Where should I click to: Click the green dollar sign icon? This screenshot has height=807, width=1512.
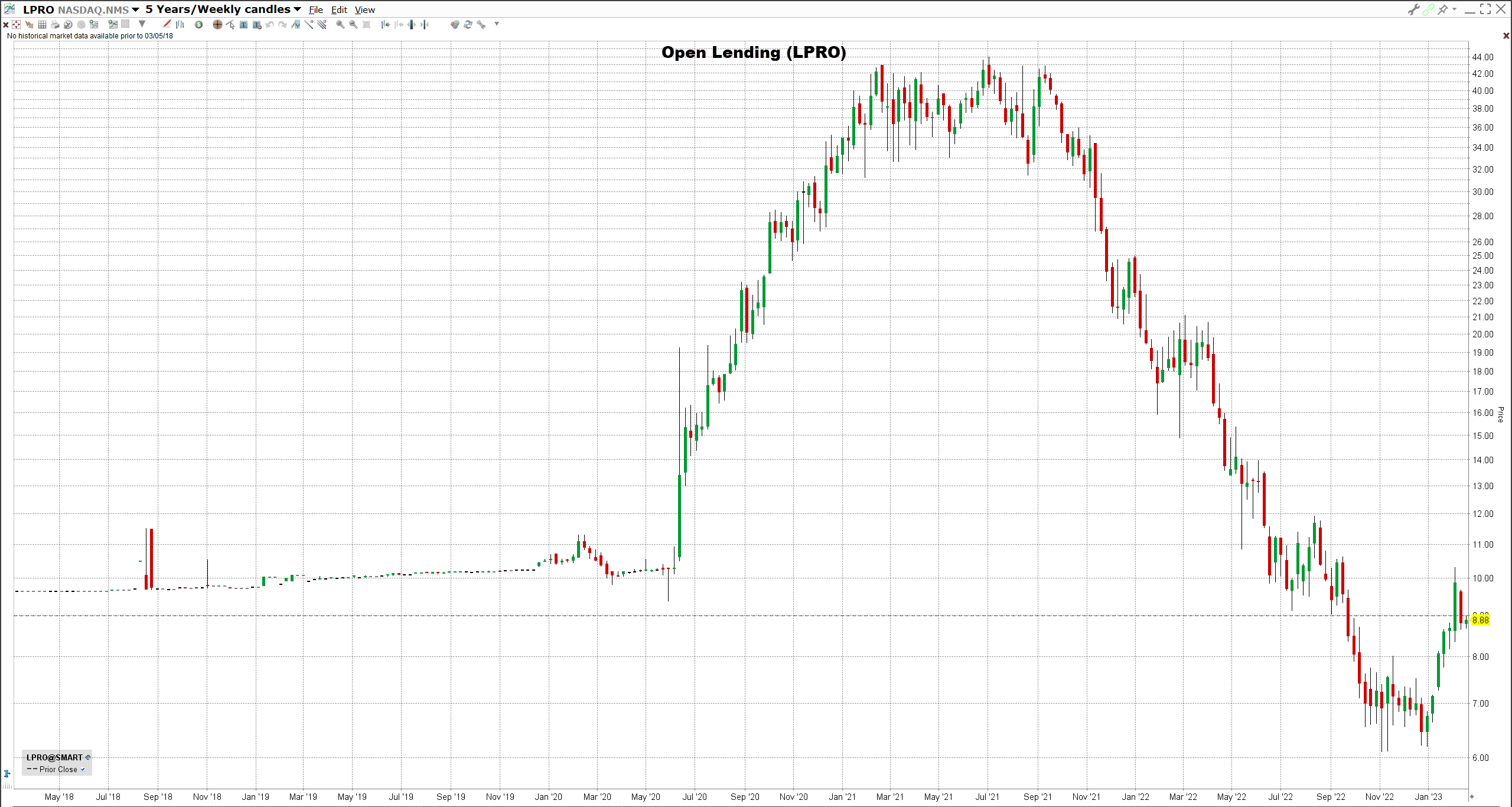pos(199,25)
